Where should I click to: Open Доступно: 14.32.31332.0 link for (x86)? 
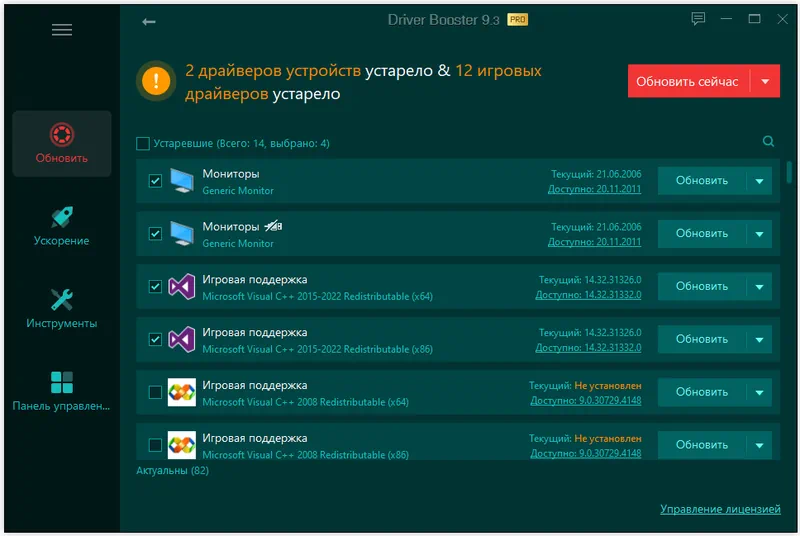click(x=588, y=348)
